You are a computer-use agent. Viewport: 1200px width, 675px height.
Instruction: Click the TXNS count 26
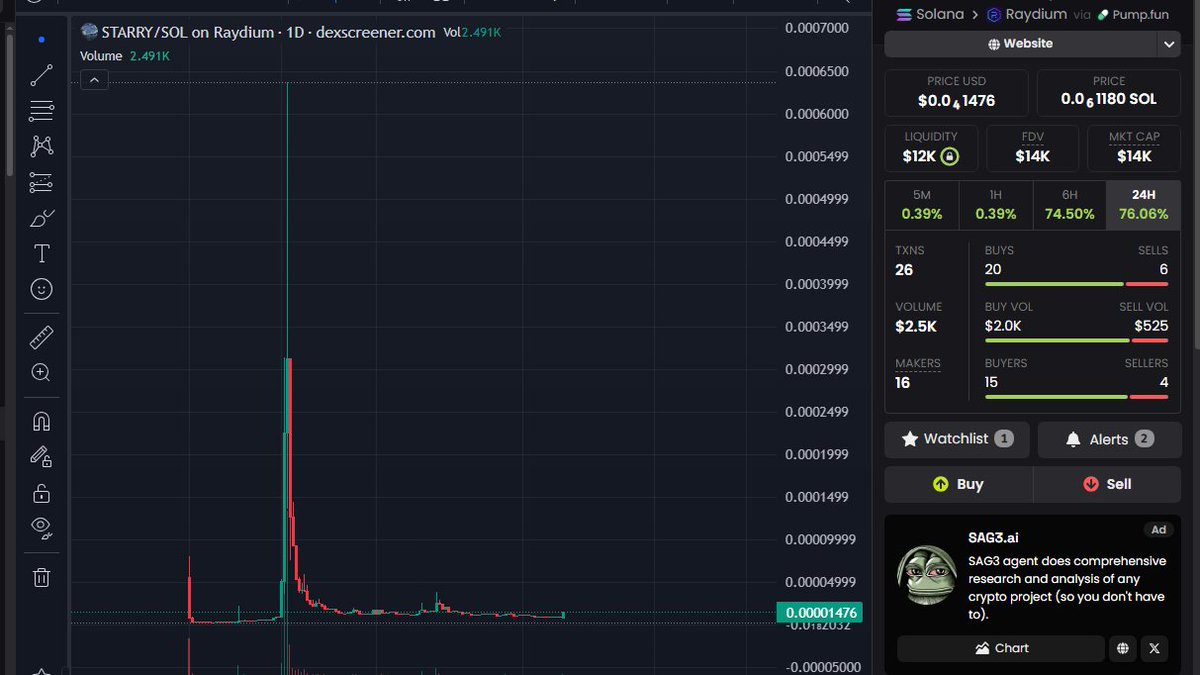[x=904, y=270]
